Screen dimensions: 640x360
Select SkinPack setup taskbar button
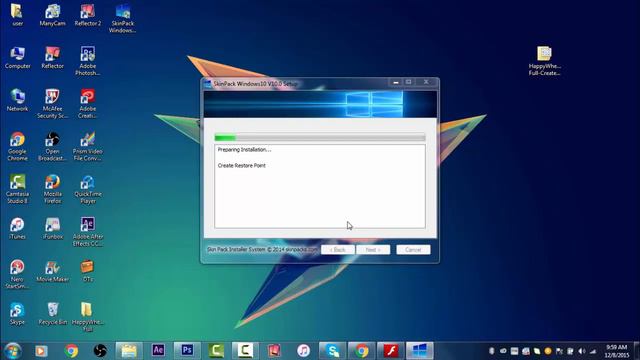click(420, 351)
